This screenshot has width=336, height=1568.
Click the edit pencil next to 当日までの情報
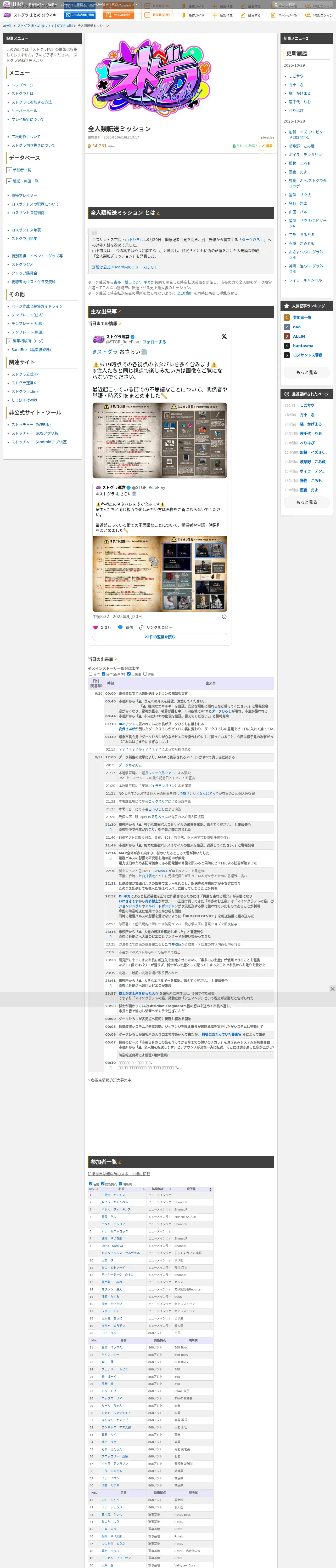120,324
